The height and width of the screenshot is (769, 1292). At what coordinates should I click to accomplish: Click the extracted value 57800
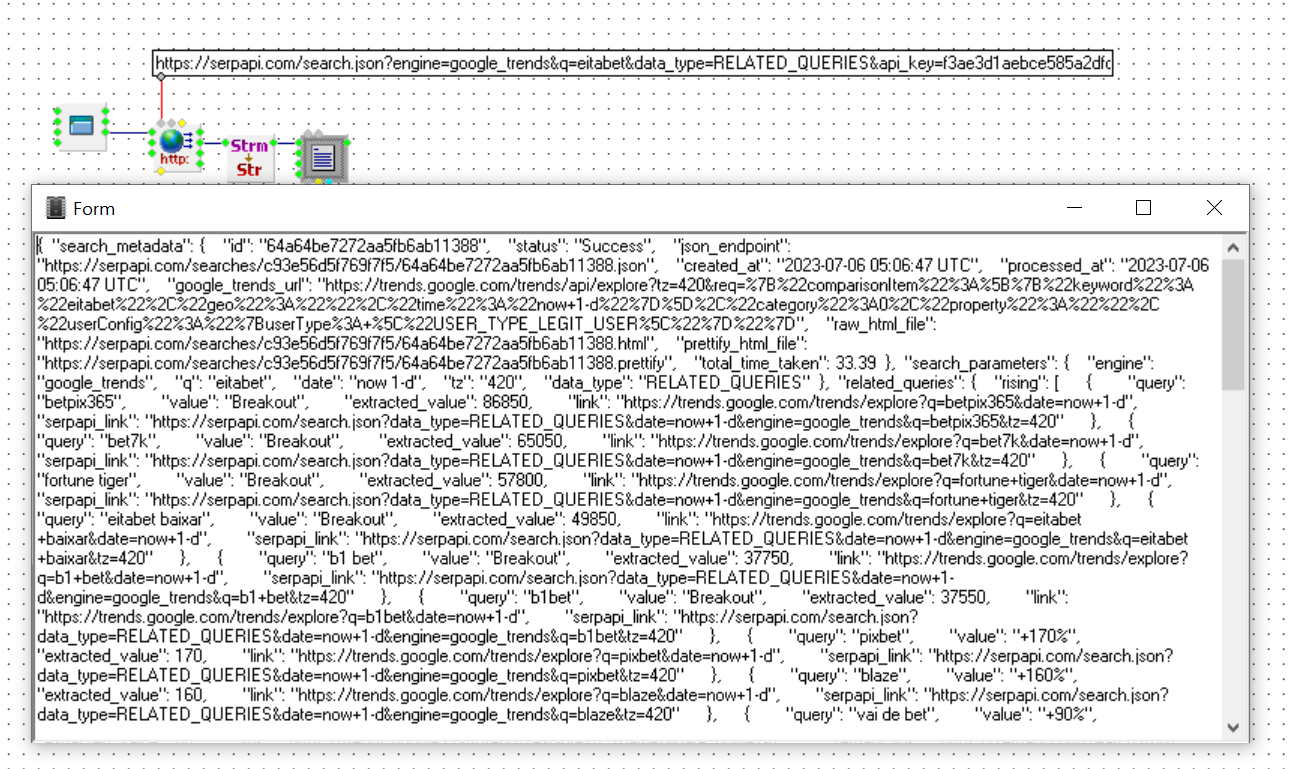(x=519, y=480)
